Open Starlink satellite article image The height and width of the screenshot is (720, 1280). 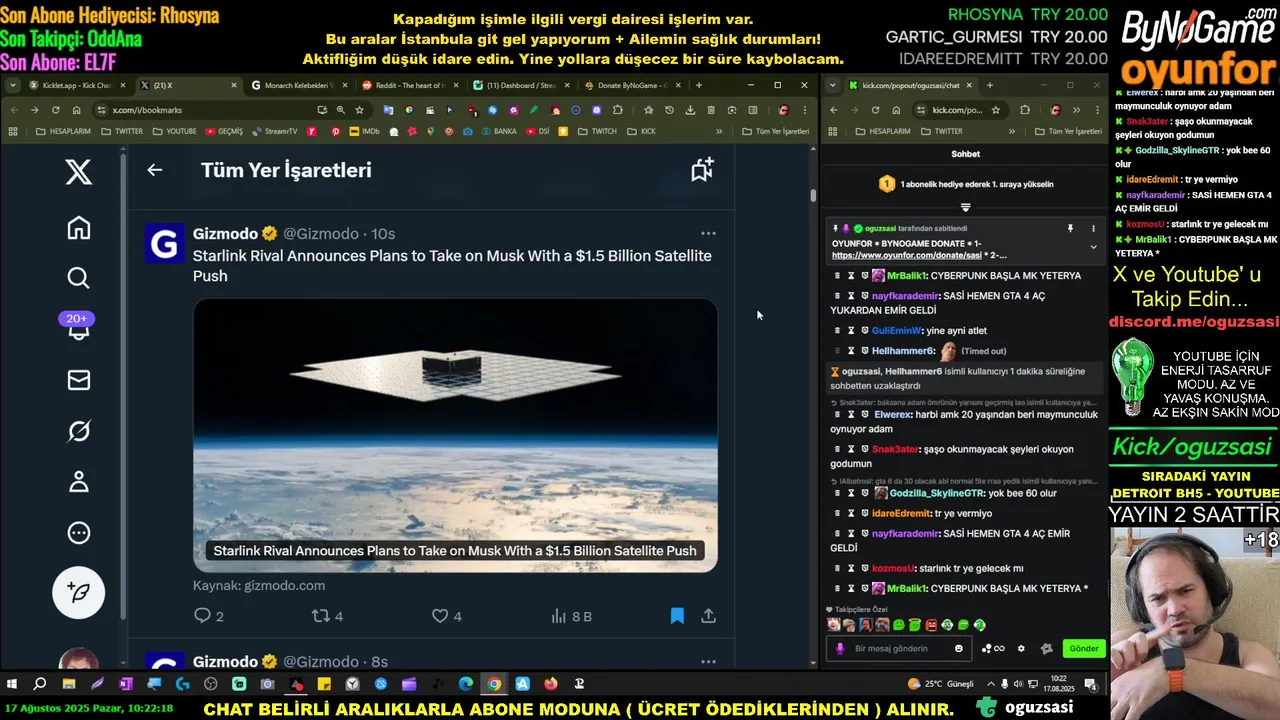(455, 435)
